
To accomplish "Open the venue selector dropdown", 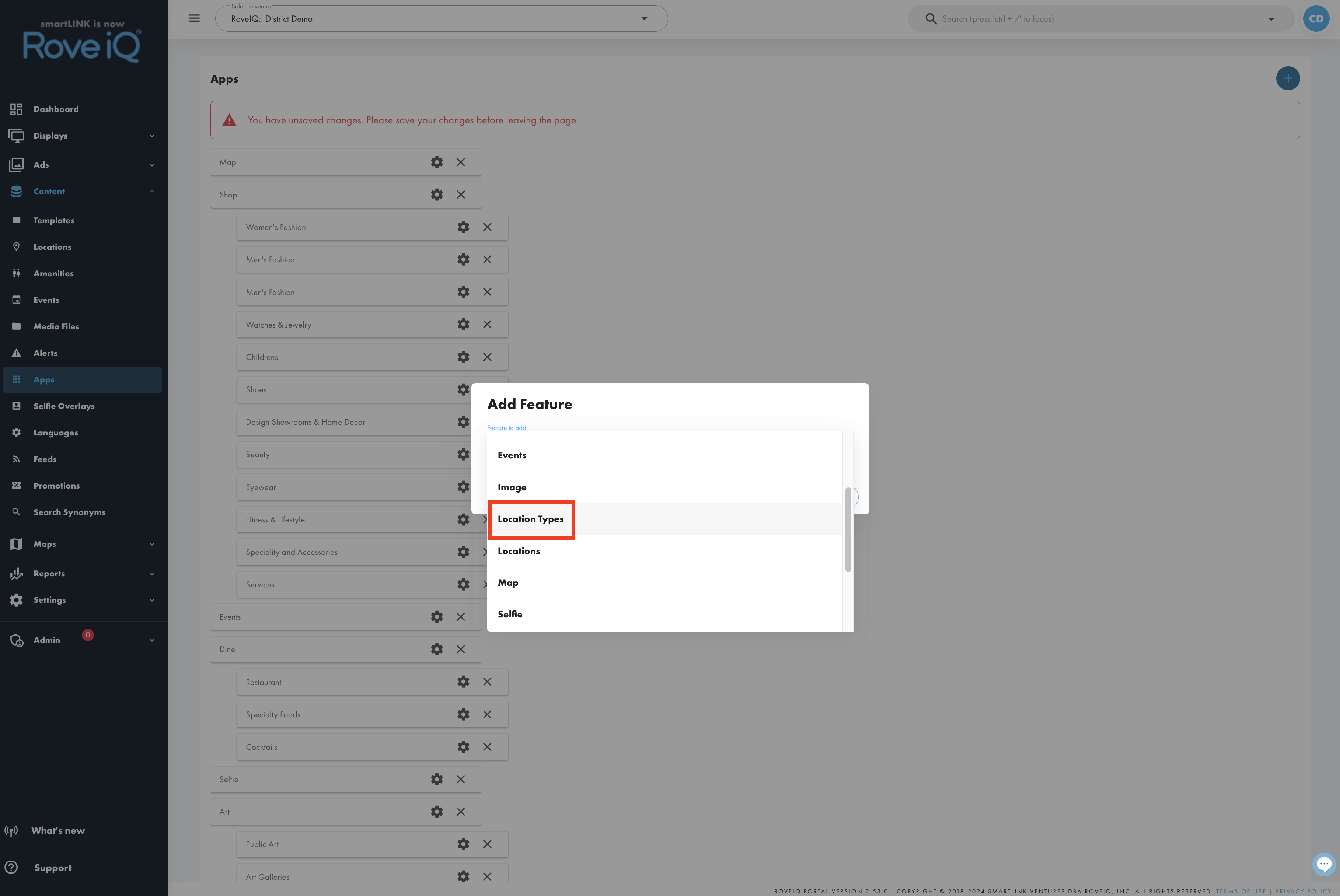I will (x=441, y=19).
